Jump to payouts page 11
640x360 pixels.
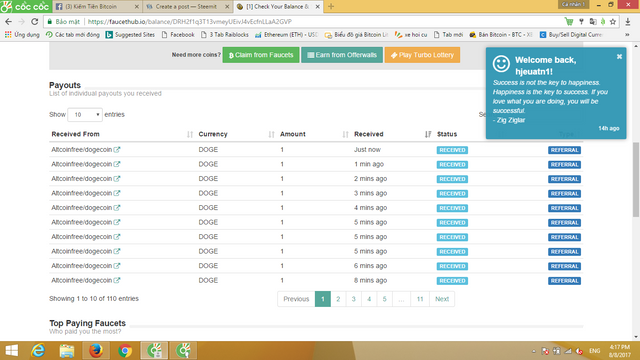tap(420, 299)
